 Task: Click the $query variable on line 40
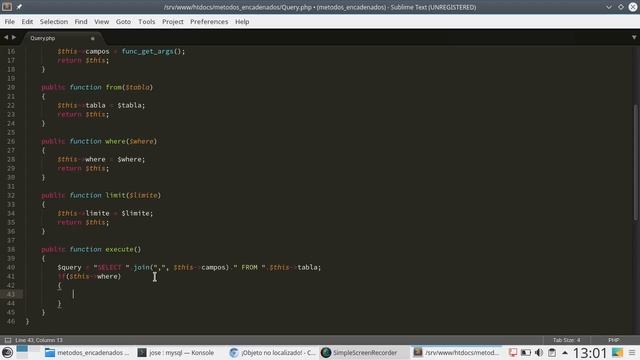pos(69,267)
